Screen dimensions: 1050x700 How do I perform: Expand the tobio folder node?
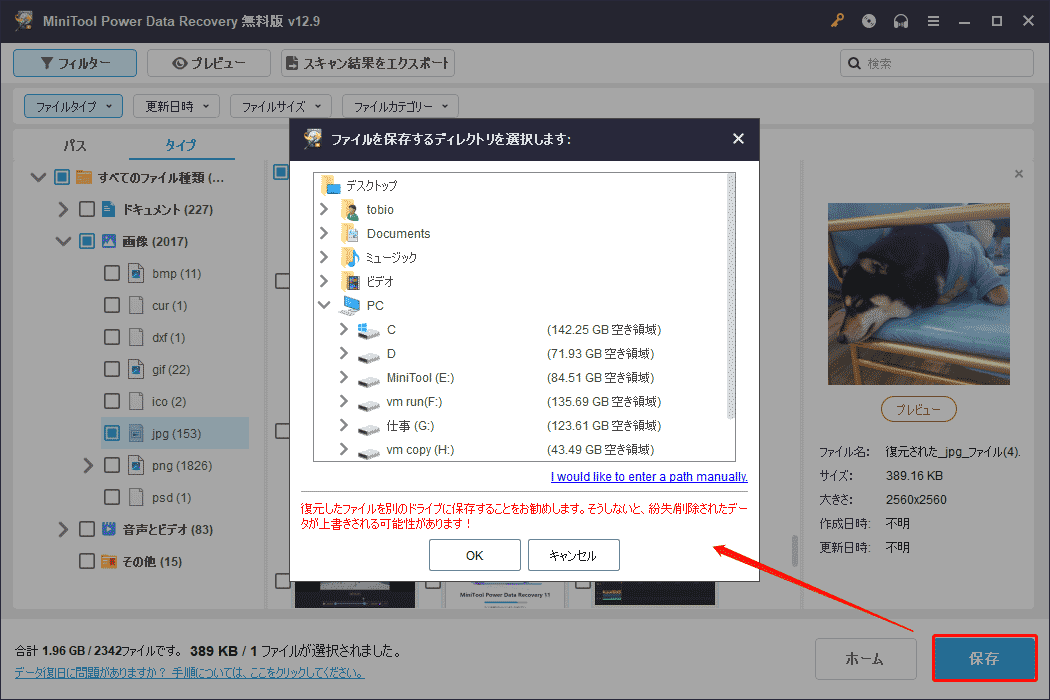(x=324, y=209)
